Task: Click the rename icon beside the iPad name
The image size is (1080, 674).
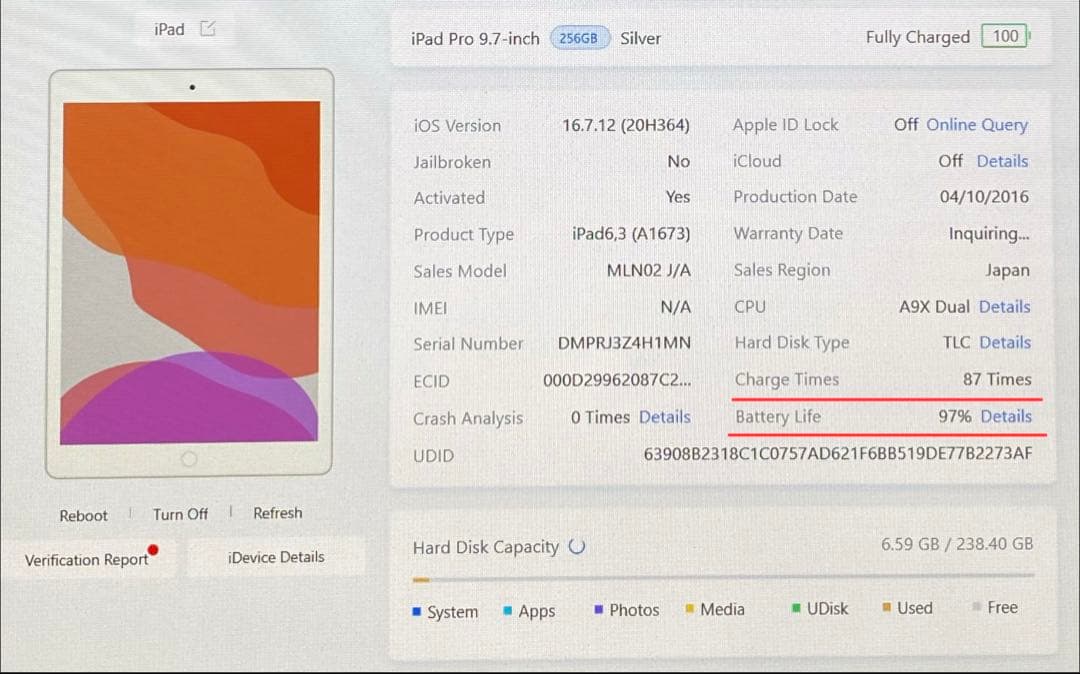Action: 207,28
